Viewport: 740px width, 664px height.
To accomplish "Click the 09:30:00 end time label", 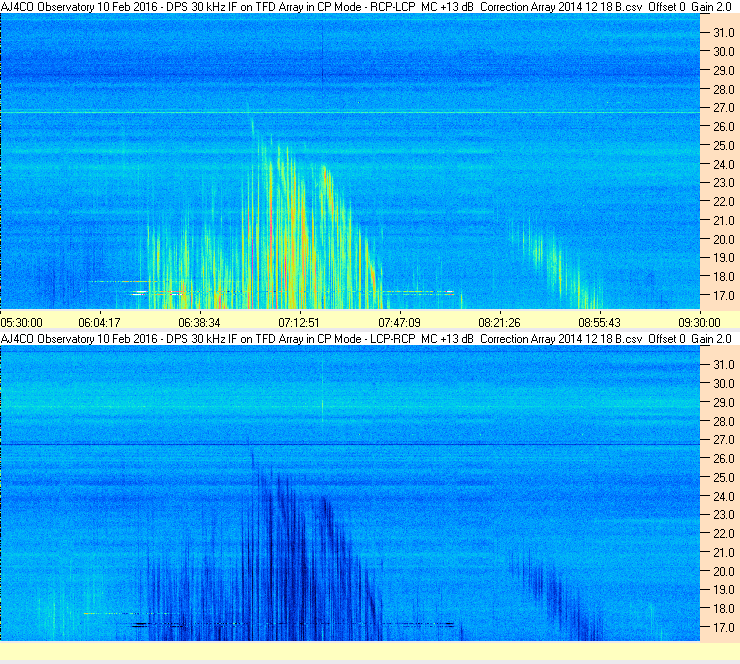I will coord(699,323).
